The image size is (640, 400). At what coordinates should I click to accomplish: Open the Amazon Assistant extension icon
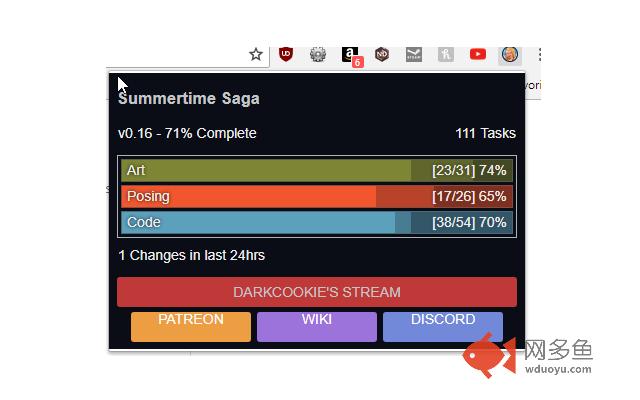[x=352, y=56]
